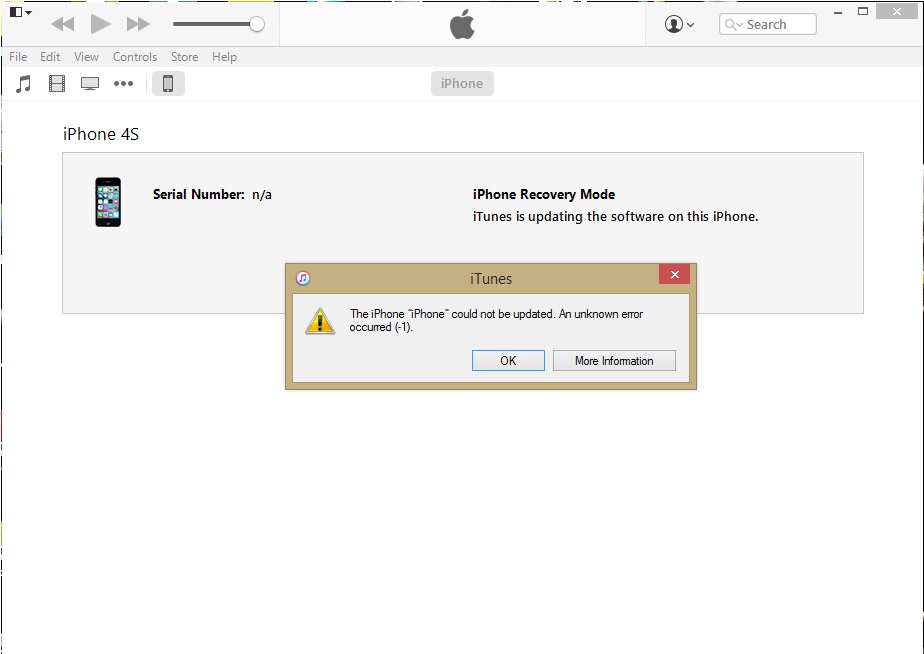924x654 pixels.
Task: Click the rewind previous track button
Action: (62, 24)
